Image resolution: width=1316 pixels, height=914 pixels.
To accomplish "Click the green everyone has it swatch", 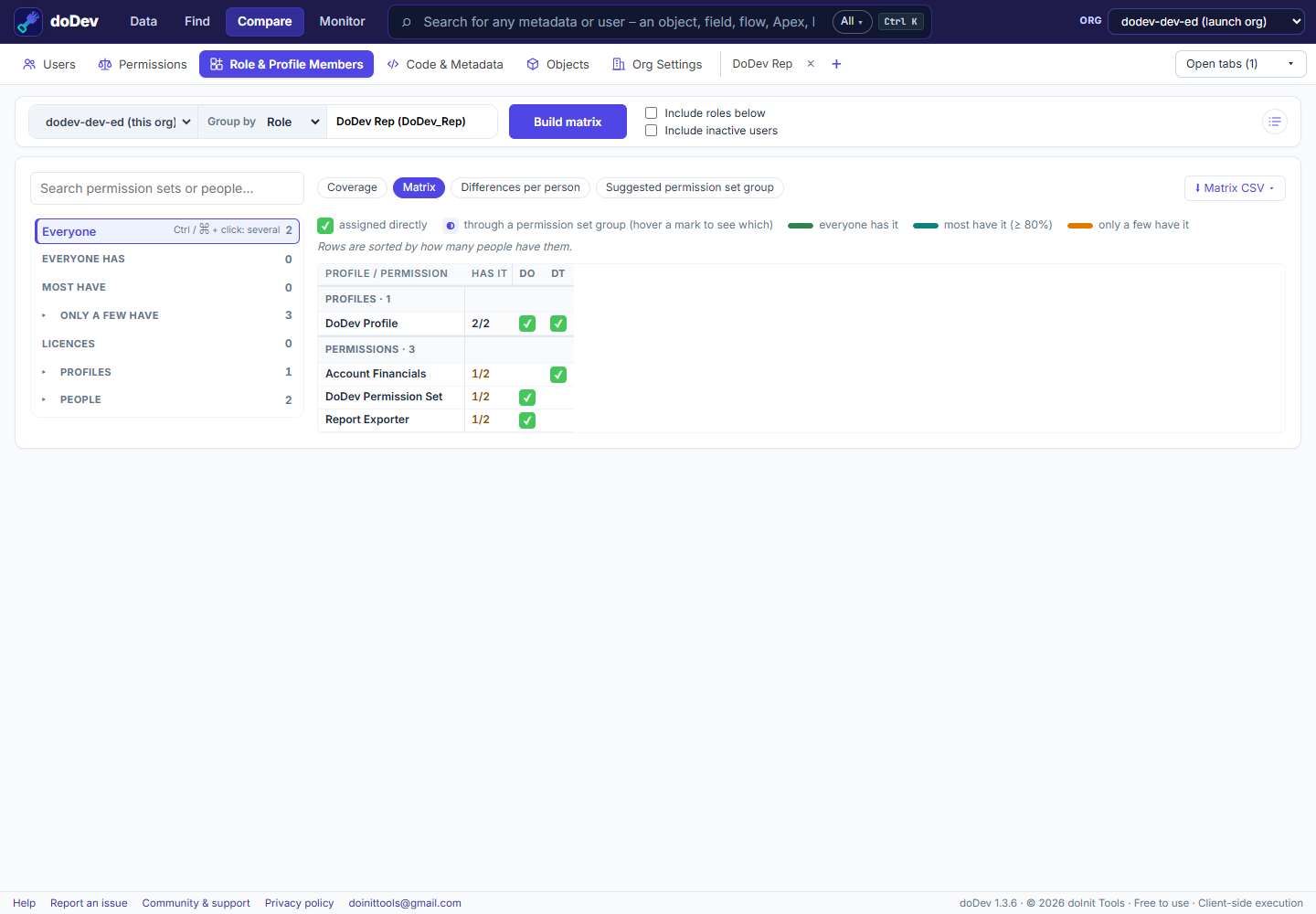I will pyautogui.click(x=801, y=226).
